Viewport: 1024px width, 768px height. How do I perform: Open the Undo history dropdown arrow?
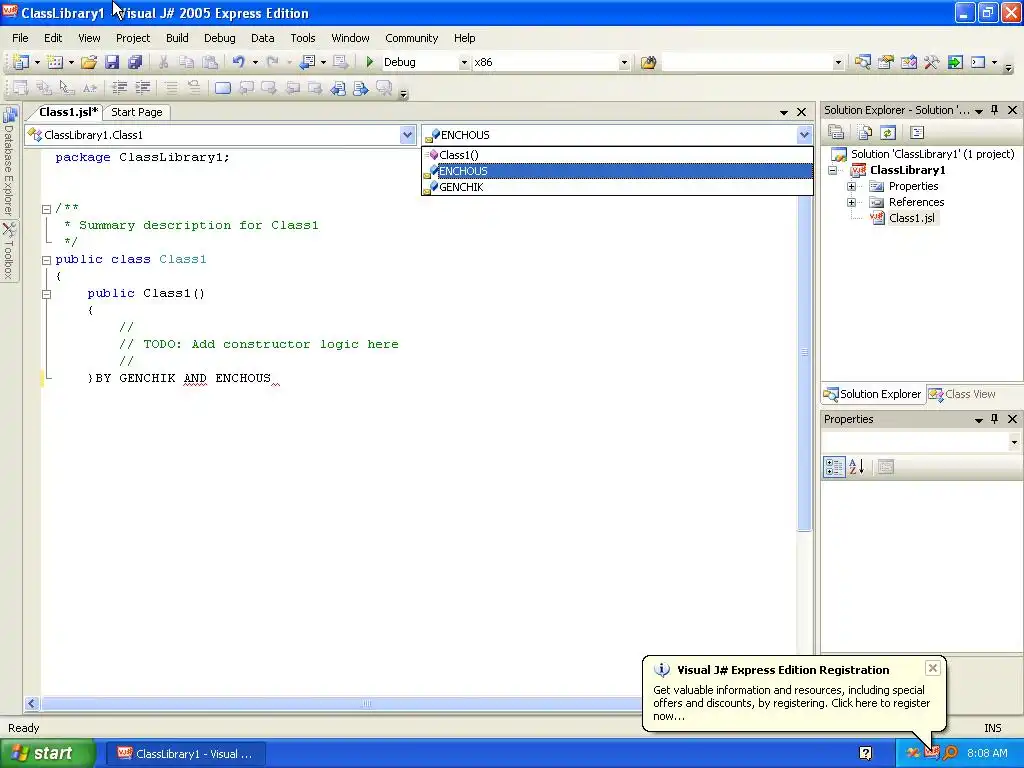255,63
